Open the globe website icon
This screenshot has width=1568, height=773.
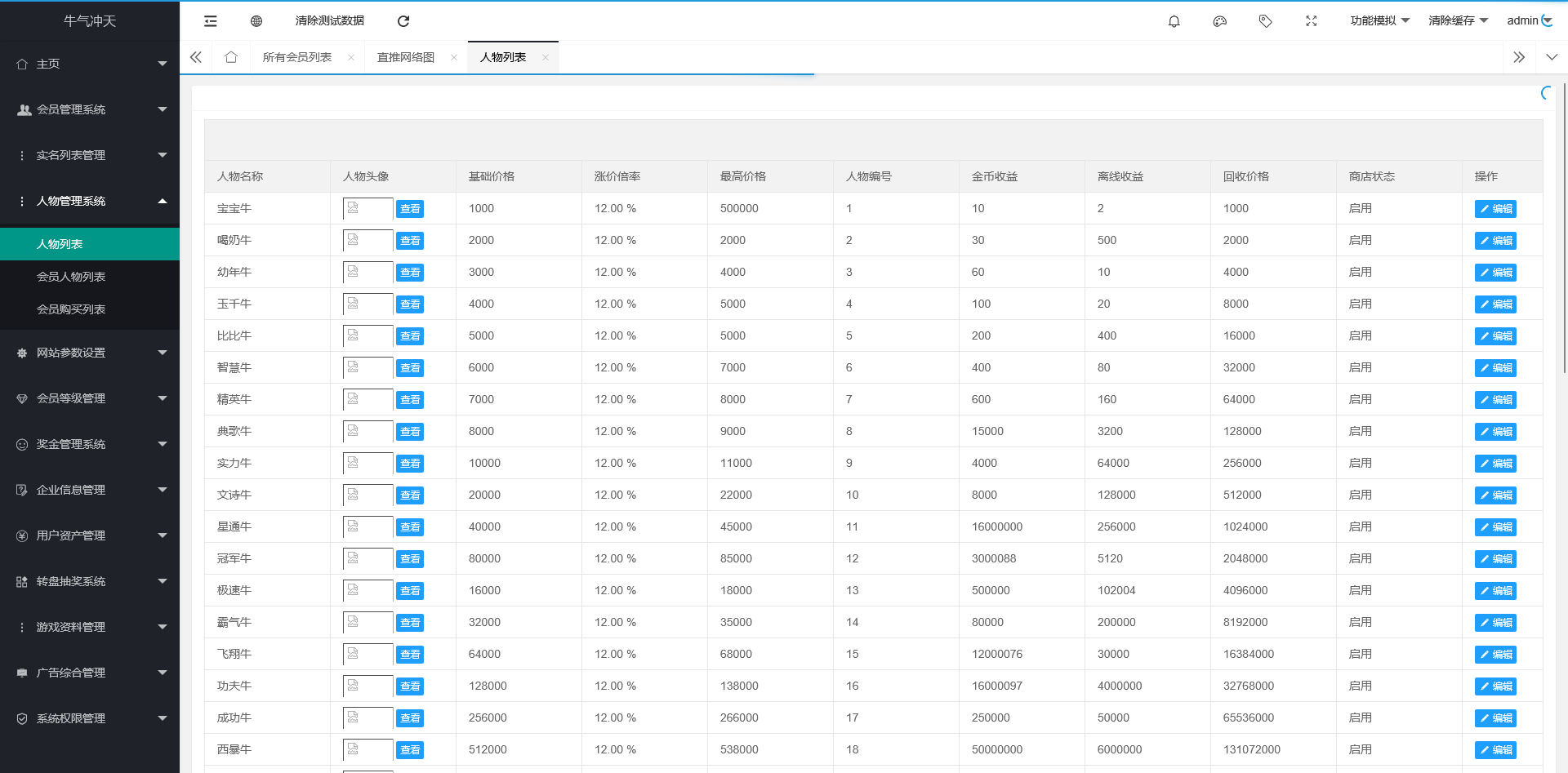pyautogui.click(x=256, y=21)
